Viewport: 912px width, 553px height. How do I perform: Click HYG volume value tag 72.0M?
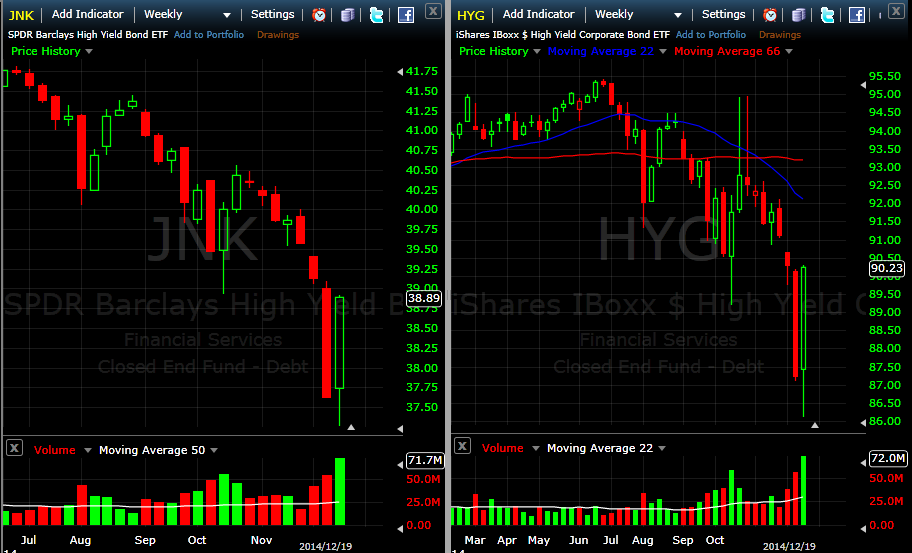pyautogui.click(x=888, y=458)
